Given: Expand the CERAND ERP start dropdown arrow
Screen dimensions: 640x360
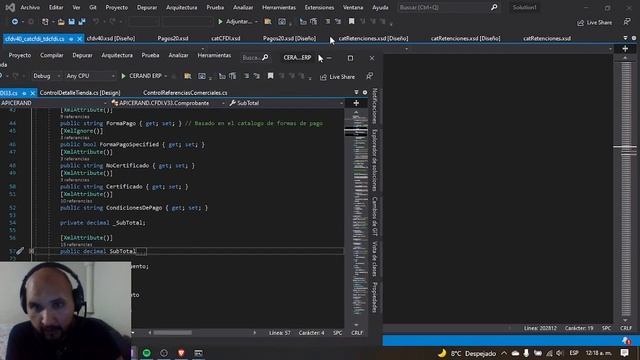Looking at the screenshot, I should tap(166, 76).
